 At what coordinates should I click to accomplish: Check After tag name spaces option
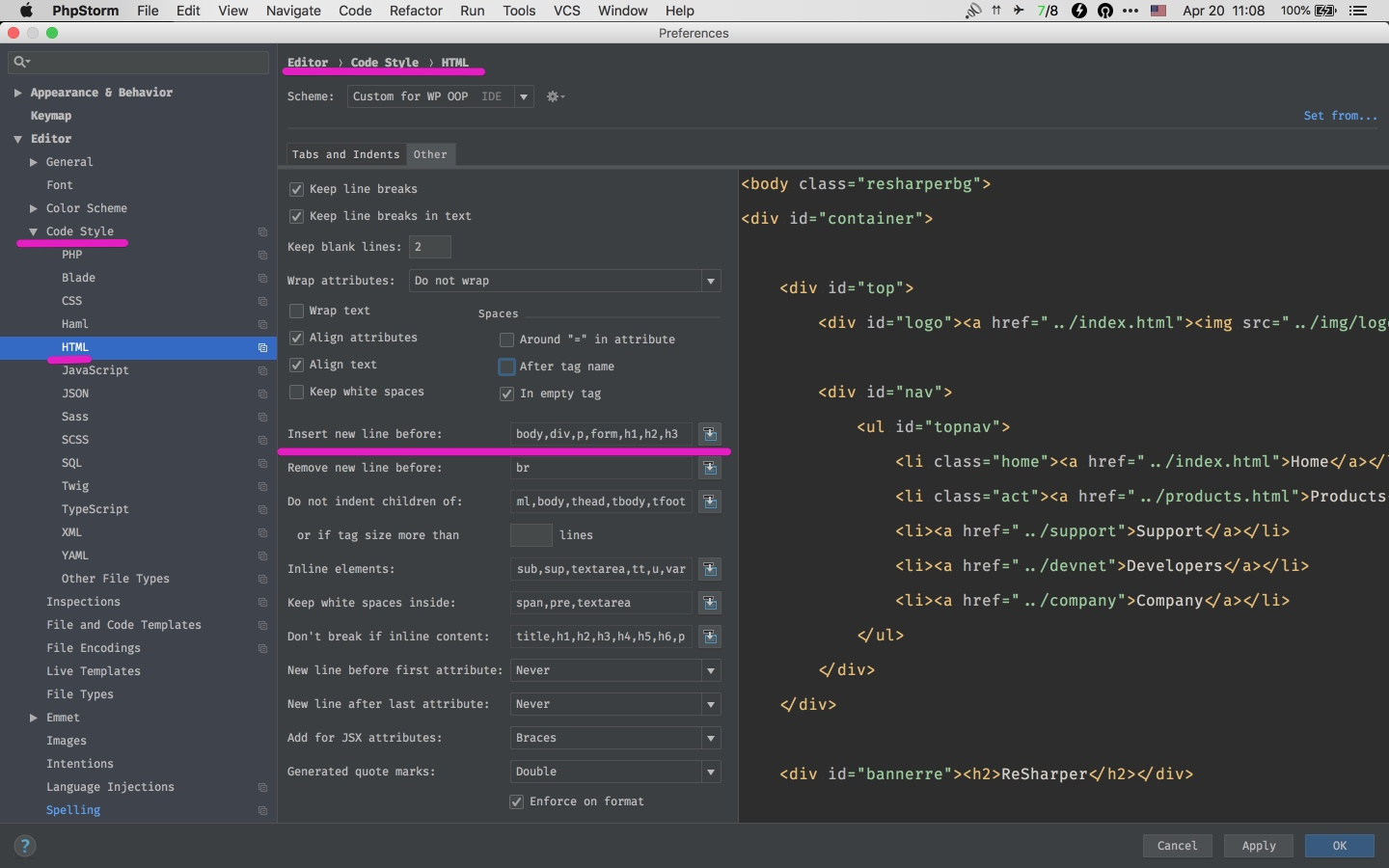506,366
